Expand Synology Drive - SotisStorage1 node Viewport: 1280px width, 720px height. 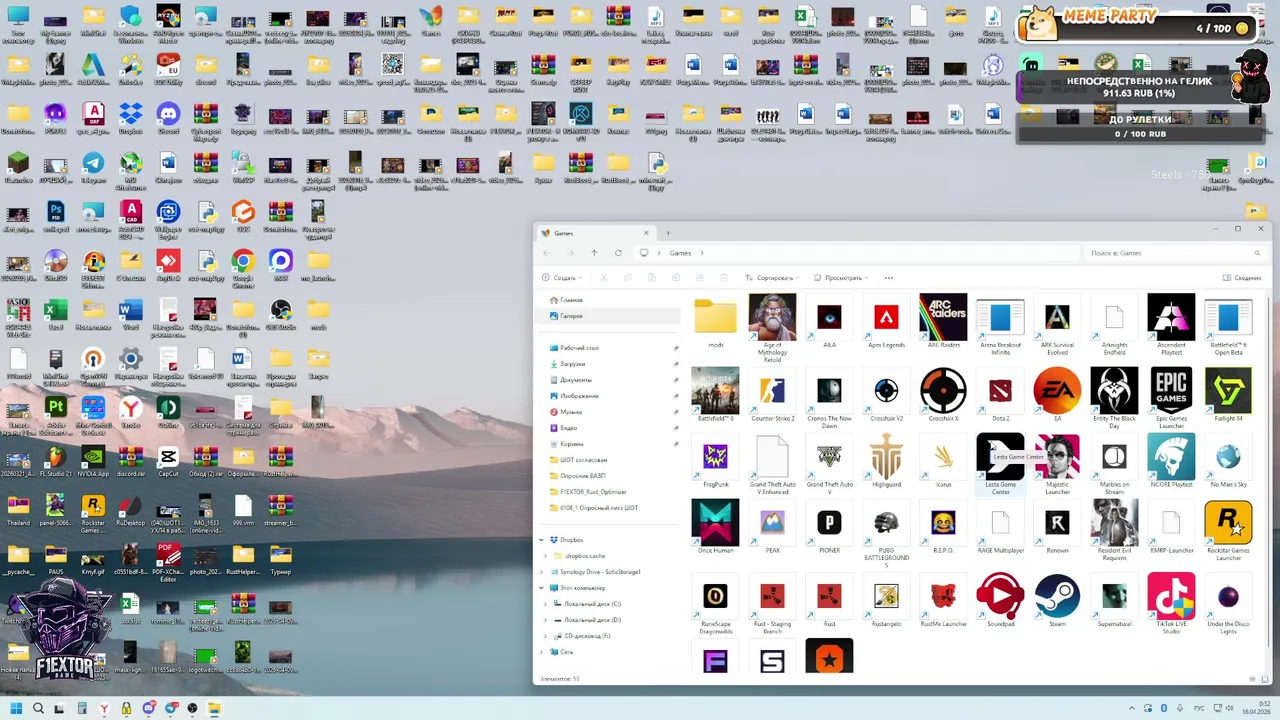coord(542,572)
